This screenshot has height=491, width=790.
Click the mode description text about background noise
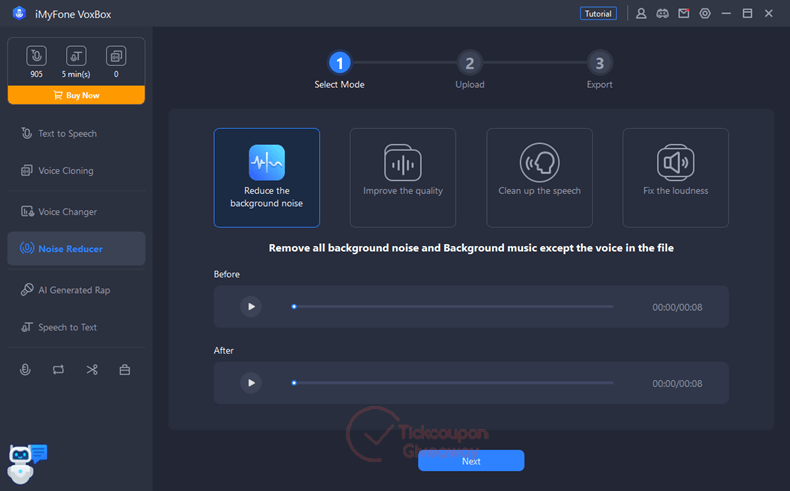coord(471,248)
